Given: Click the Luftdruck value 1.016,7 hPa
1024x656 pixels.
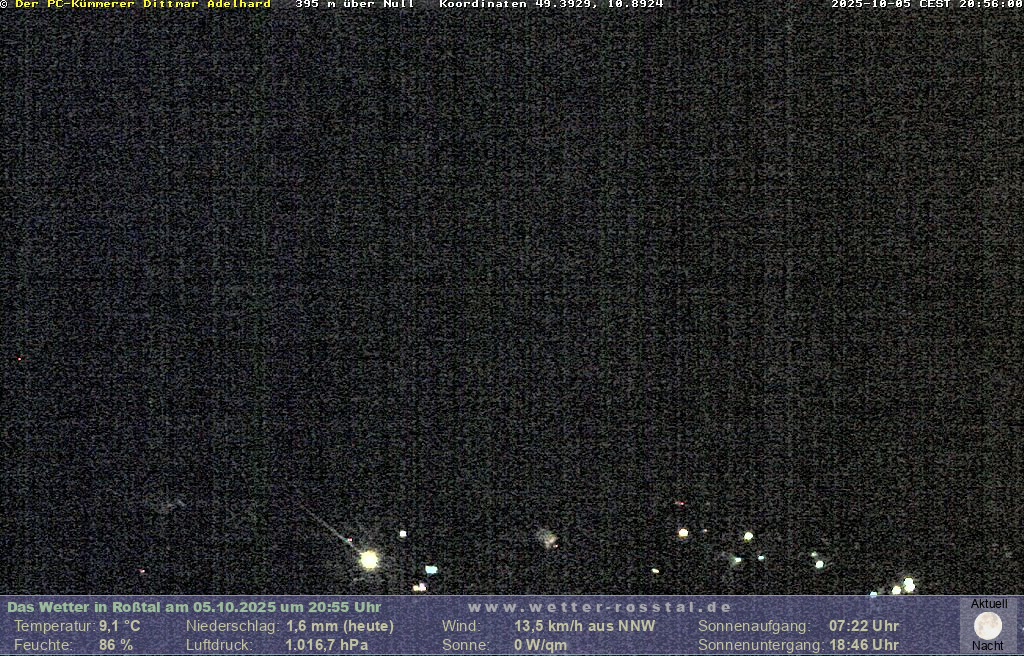Looking at the screenshot, I should click(x=326, y=645).
